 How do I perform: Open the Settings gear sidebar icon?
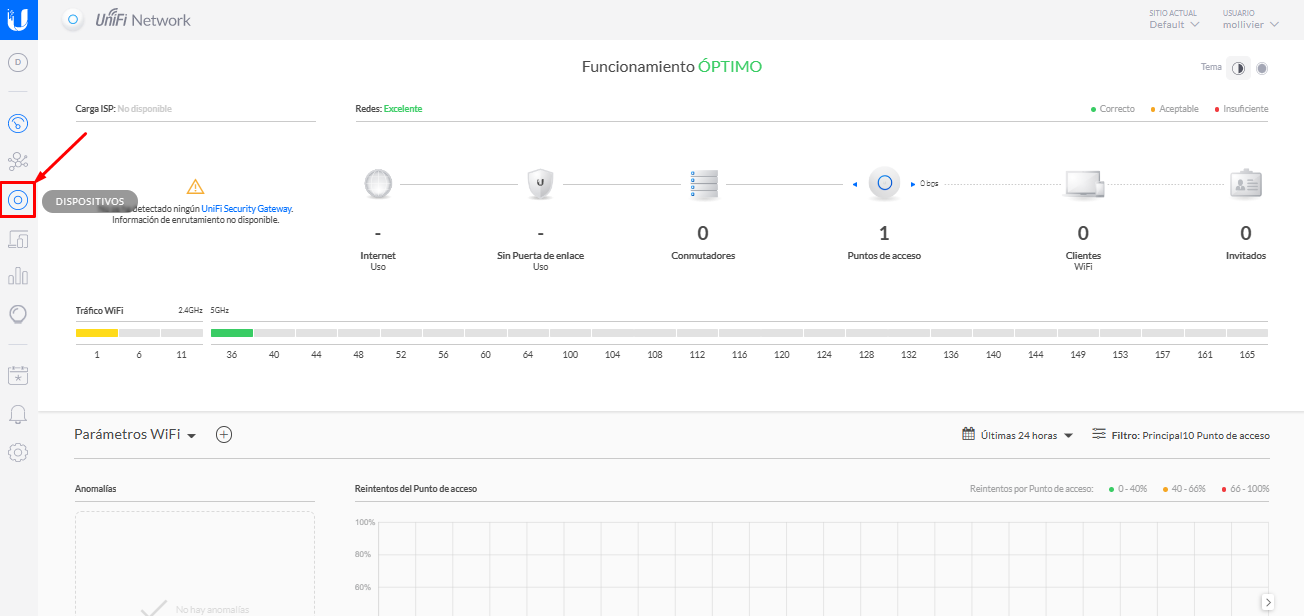18,452
